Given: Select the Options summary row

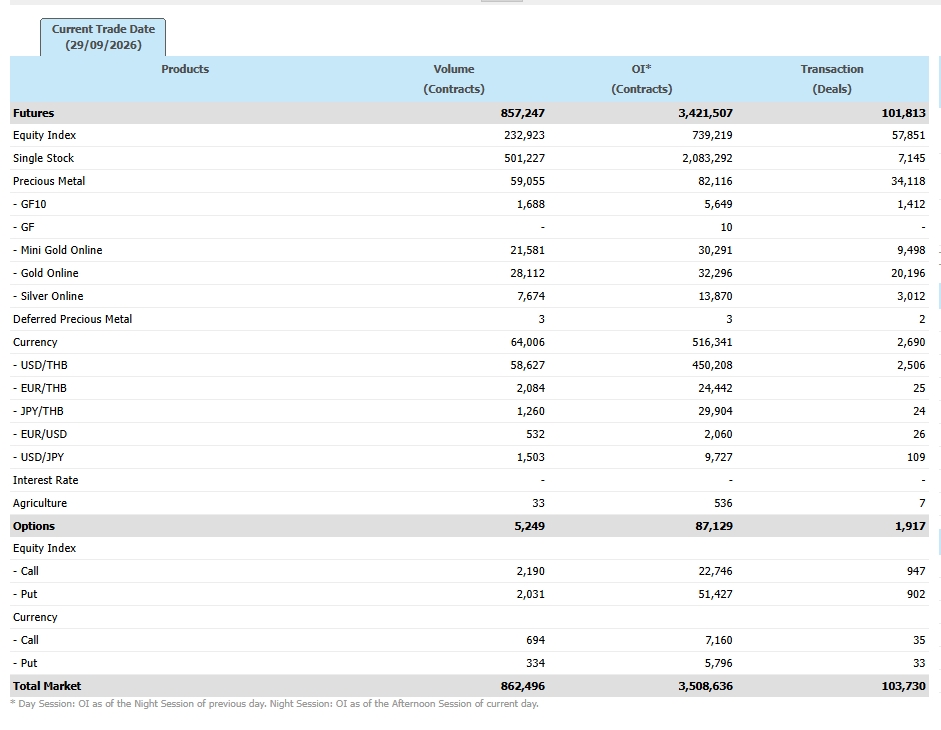Looking at the screenshot, I should (x=469, y=526).
